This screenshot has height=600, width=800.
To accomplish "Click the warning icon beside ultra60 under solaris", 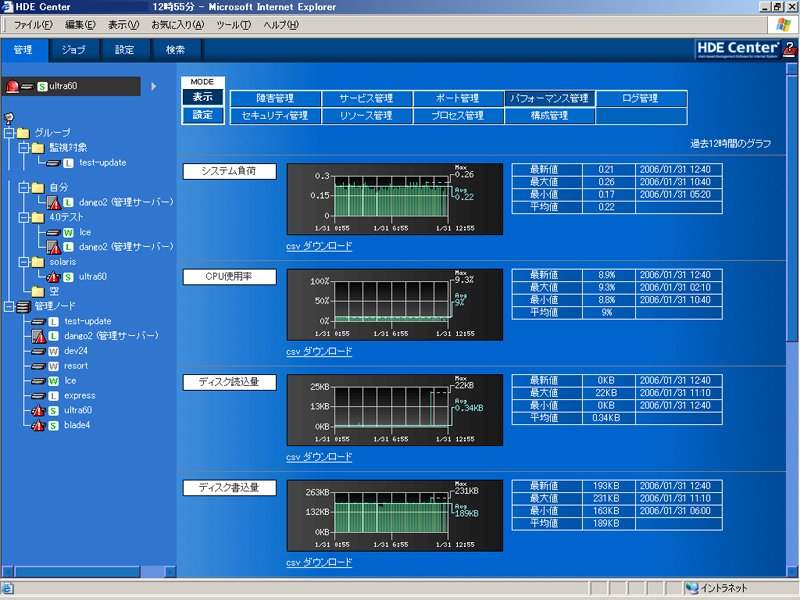I will (53, 277).
